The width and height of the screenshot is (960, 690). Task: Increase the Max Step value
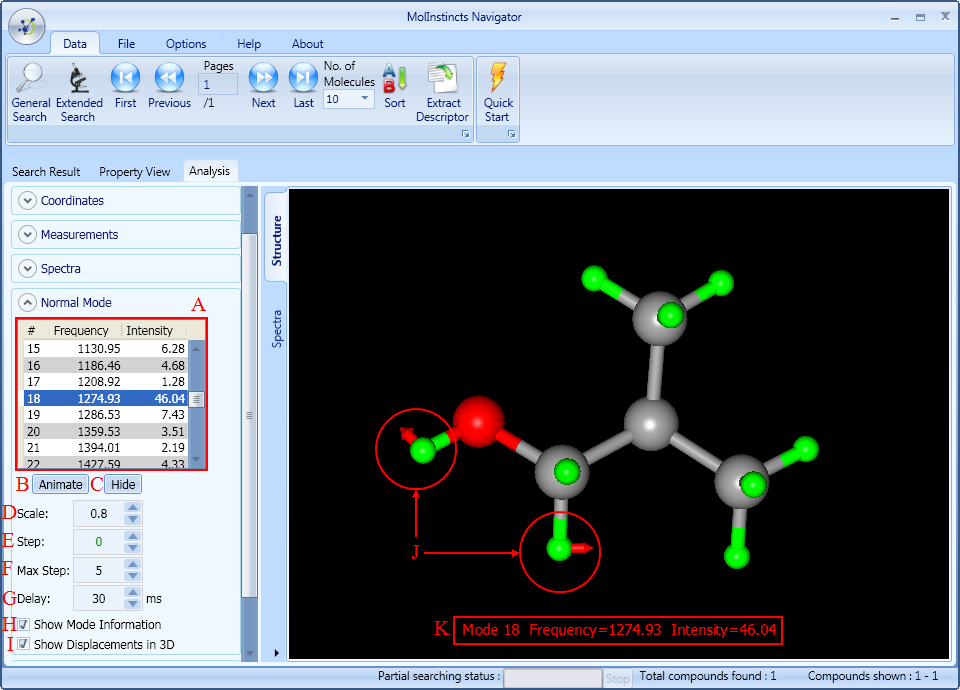click(x=133, y=564)
